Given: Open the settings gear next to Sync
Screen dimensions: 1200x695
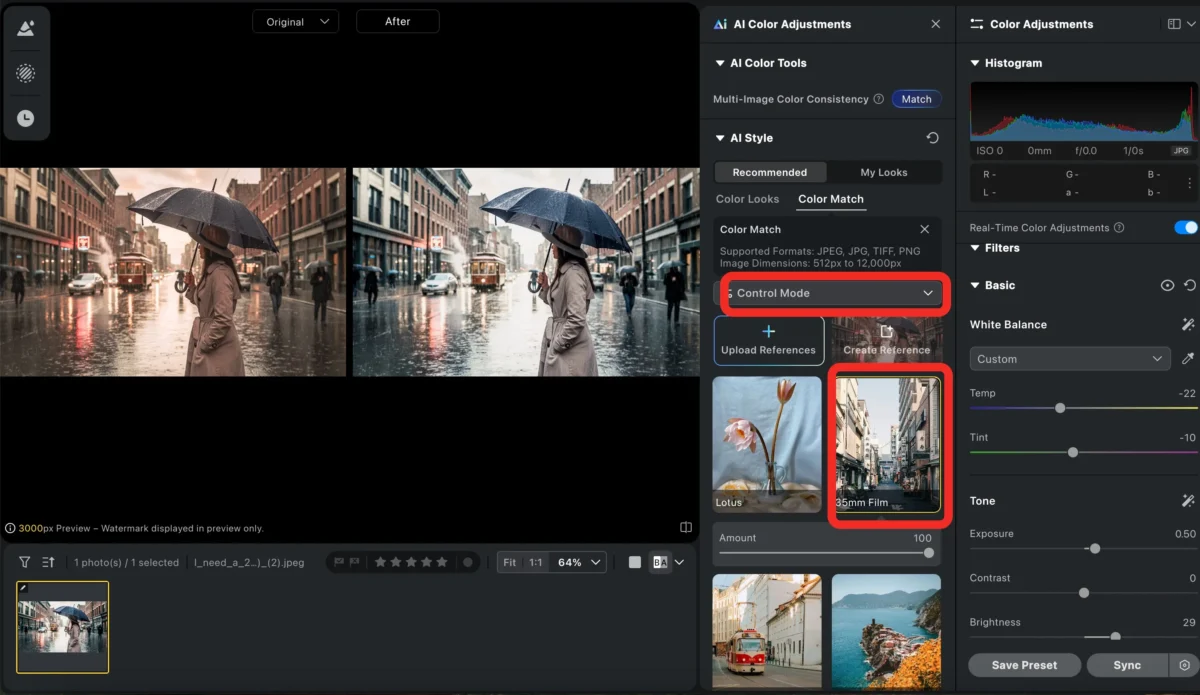Looking at the screenshot, I should pos(1185,665).
